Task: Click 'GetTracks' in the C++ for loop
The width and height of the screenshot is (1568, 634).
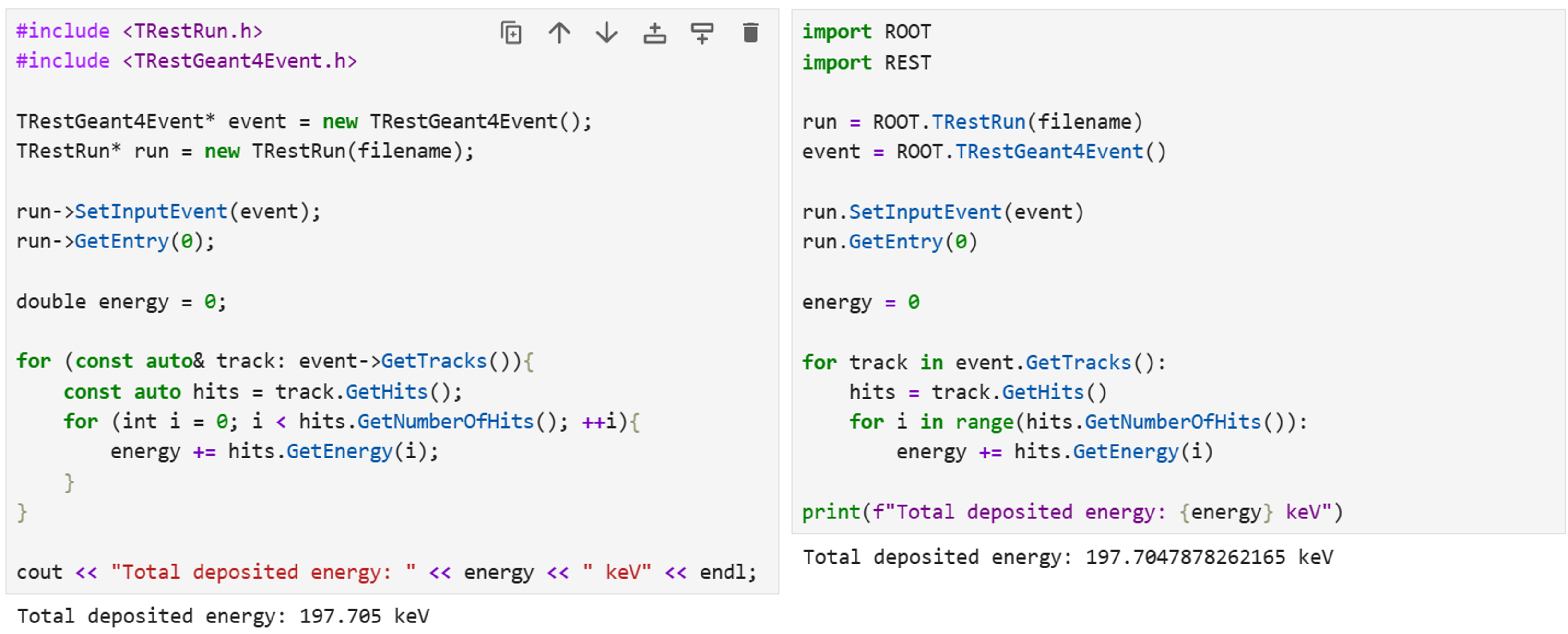Action: pos(433,362)
